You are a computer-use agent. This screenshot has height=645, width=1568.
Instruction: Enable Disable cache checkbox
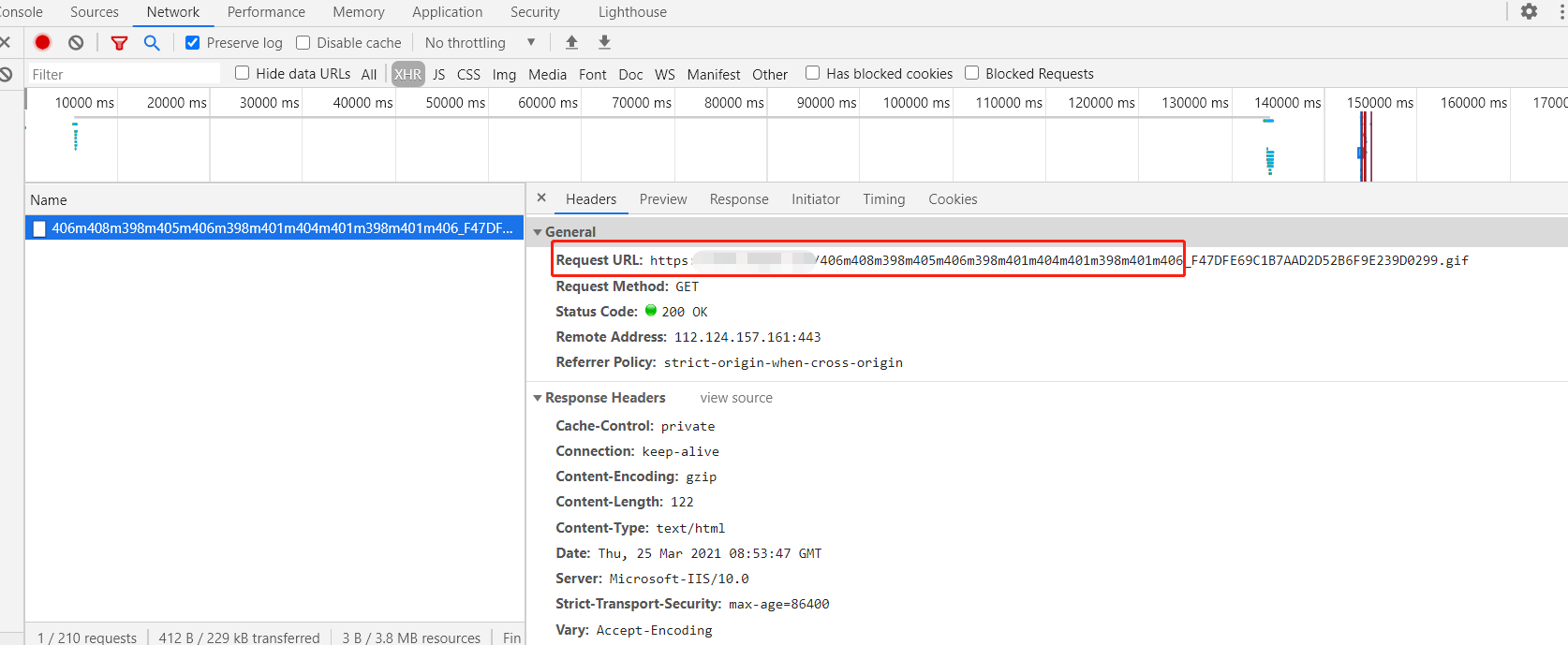pyautogui.click(x=303, y=42)
